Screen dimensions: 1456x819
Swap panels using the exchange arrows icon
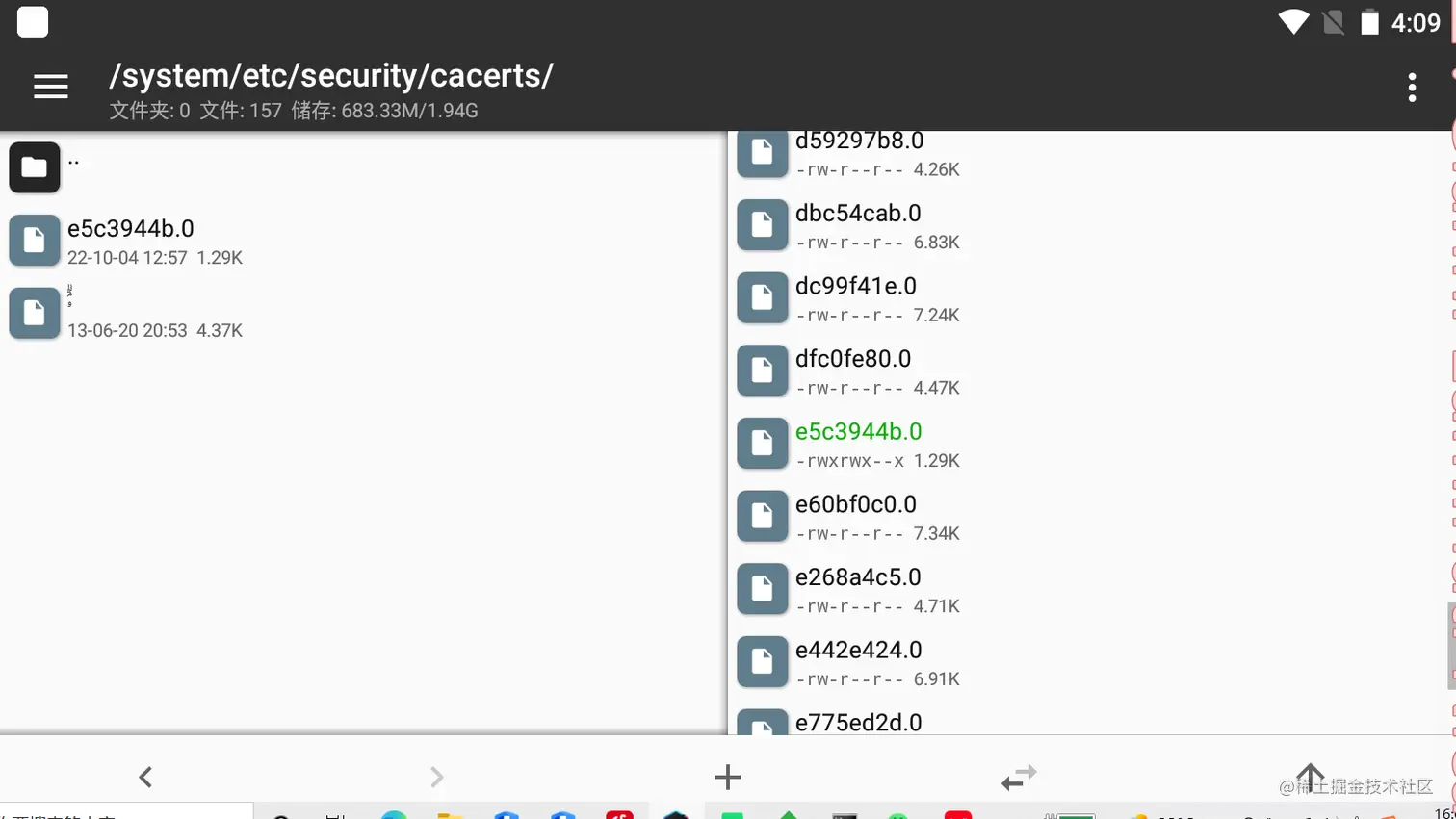1019,777
